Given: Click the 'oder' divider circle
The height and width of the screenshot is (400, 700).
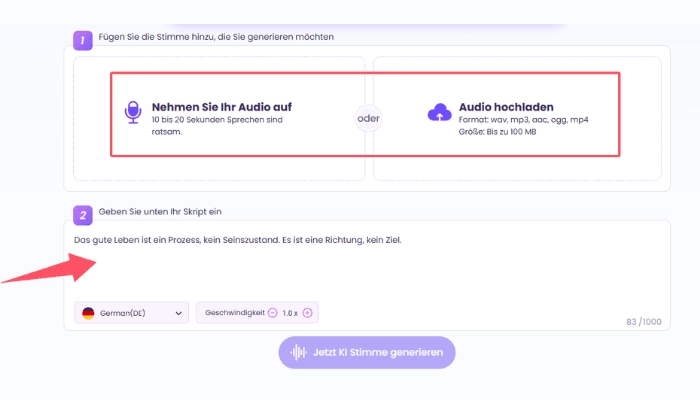Looking at the screenshot, I should click(x=369, y=117).
